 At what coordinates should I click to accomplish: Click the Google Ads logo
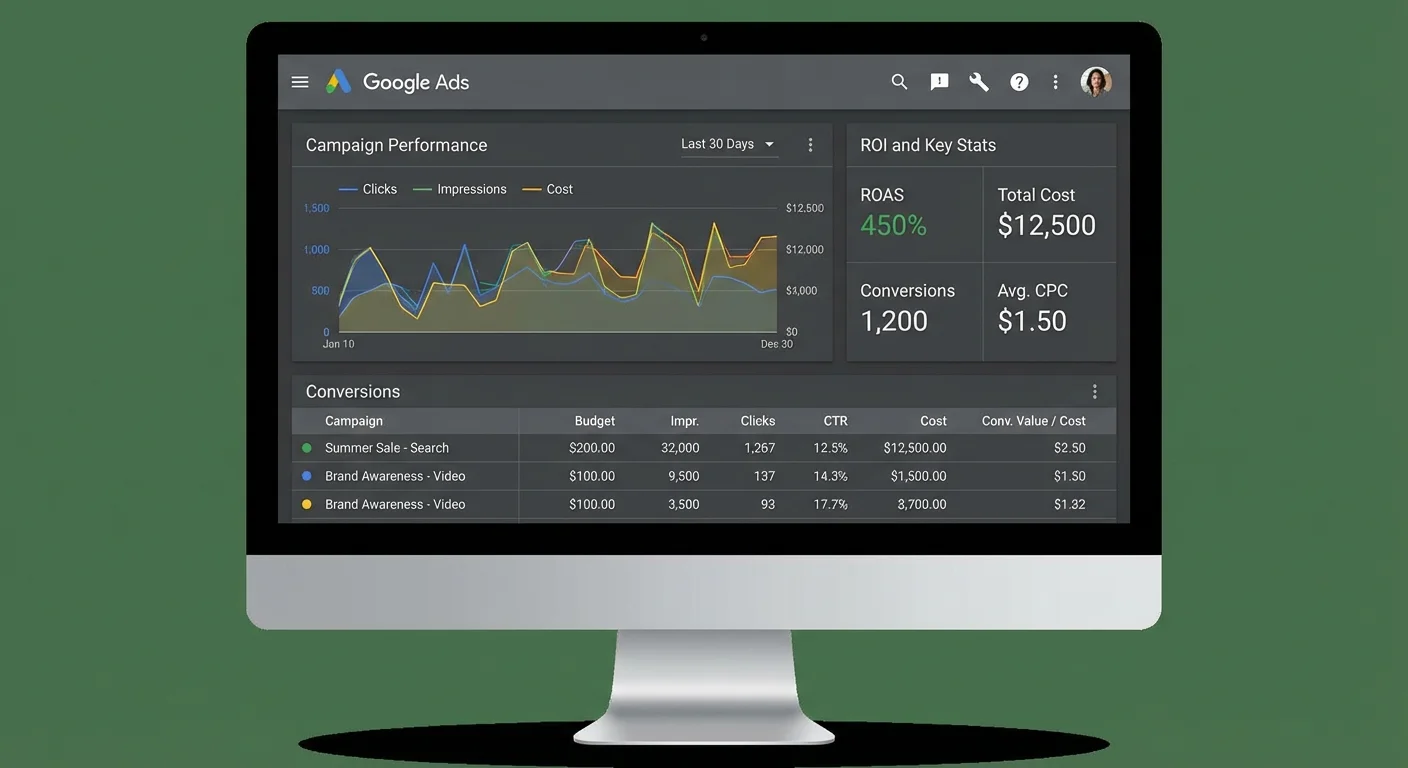(397, 82)
